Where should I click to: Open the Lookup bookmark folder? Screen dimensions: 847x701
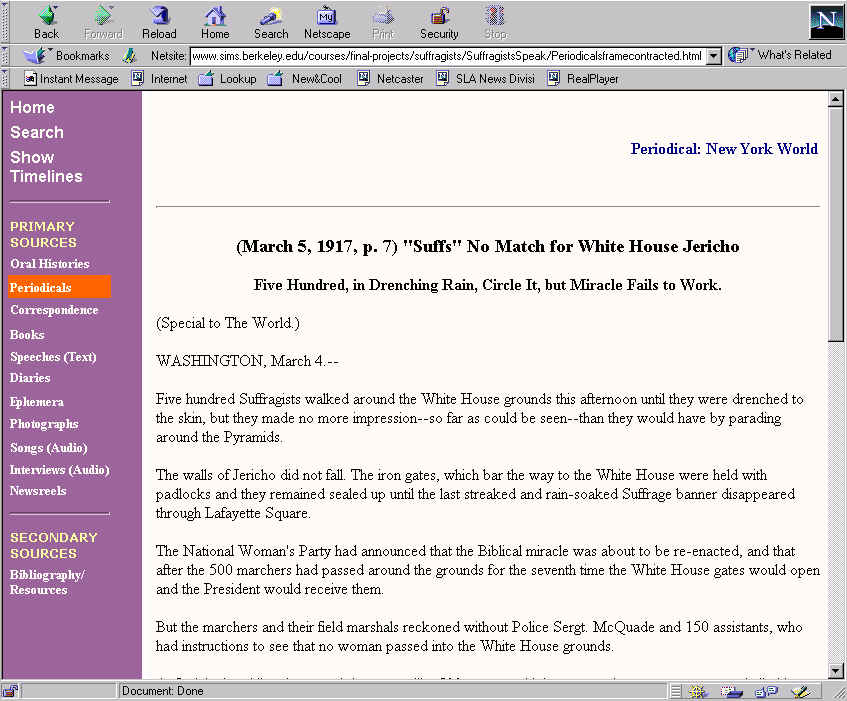coord(227,79)
